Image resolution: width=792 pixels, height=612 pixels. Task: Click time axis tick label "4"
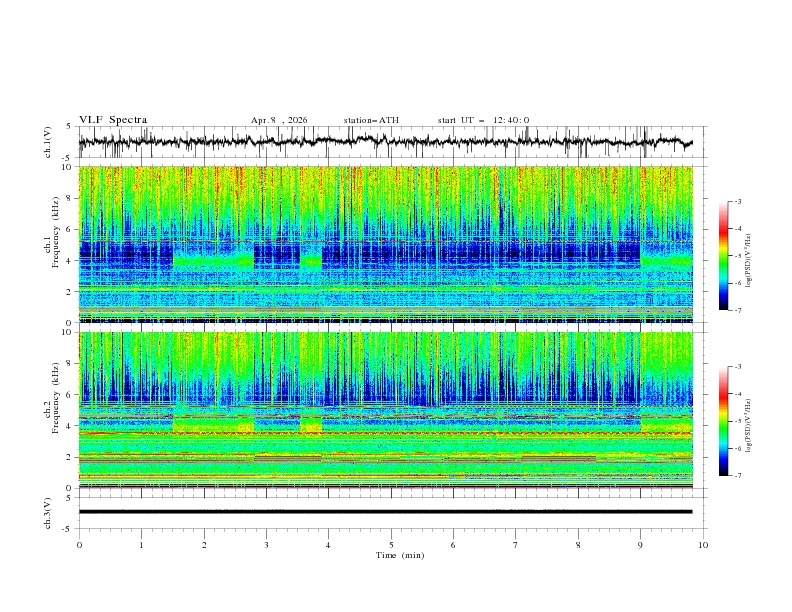328,545
